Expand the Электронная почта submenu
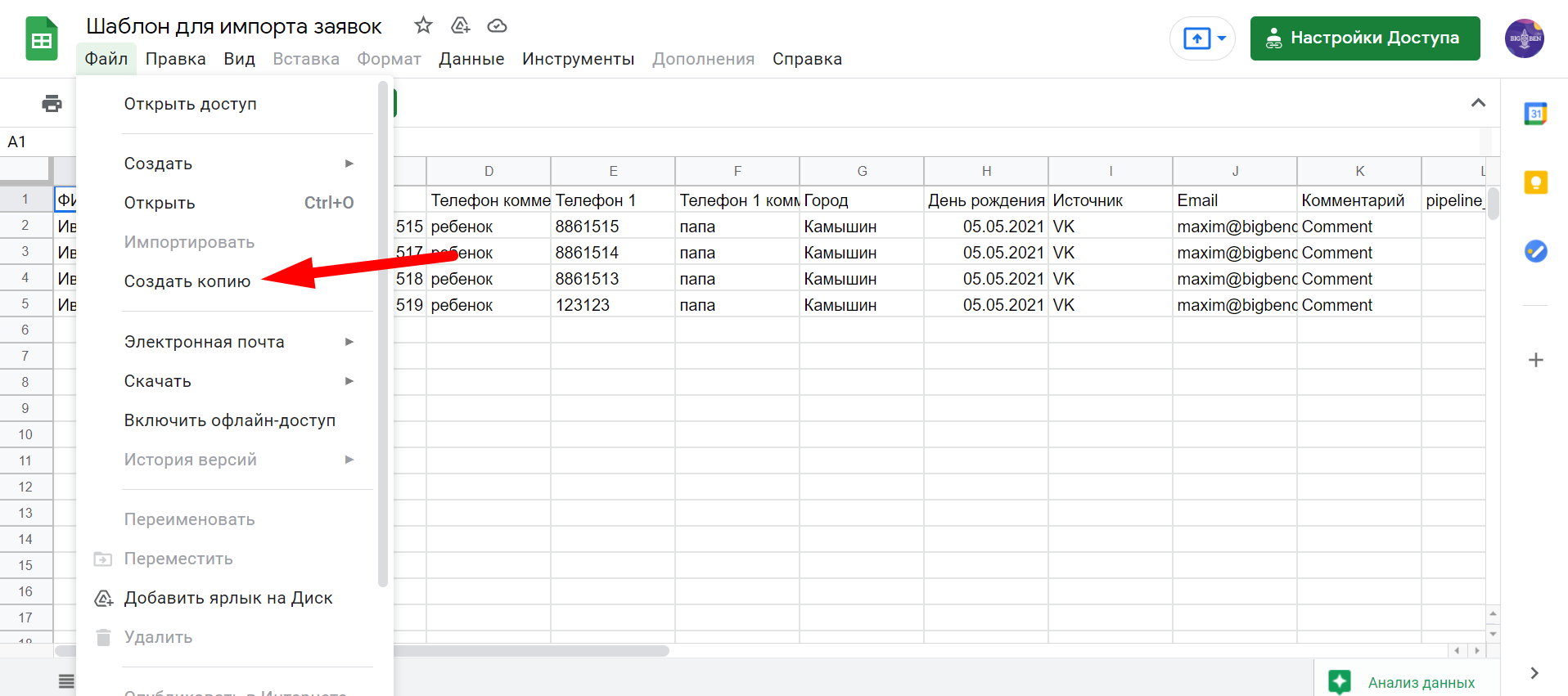The width and height of the screenshot is (1568, 696). tap(228, 342)
